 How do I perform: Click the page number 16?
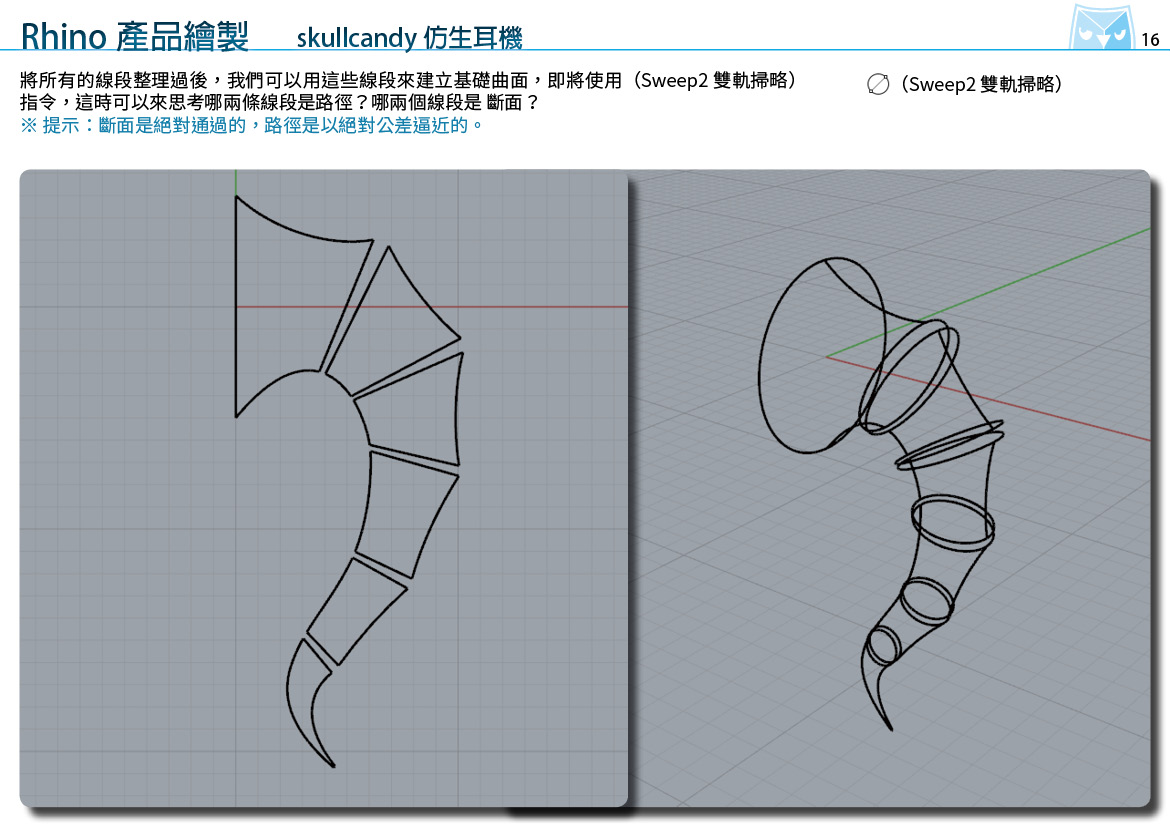1150,40
